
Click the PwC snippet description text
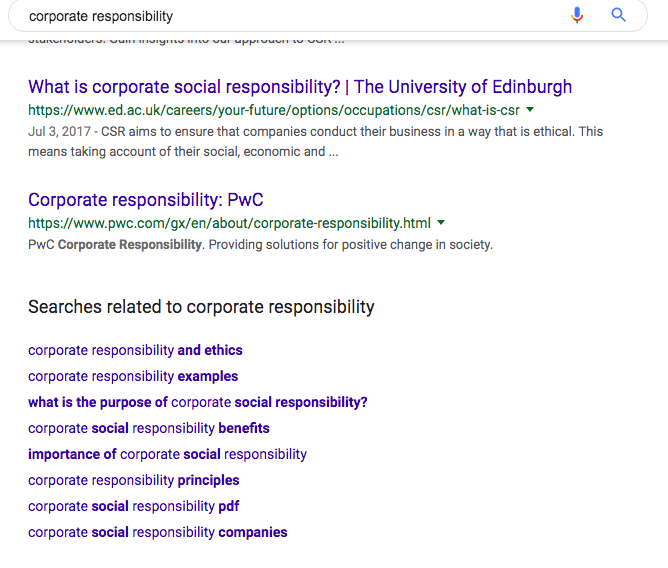(260, 245)
